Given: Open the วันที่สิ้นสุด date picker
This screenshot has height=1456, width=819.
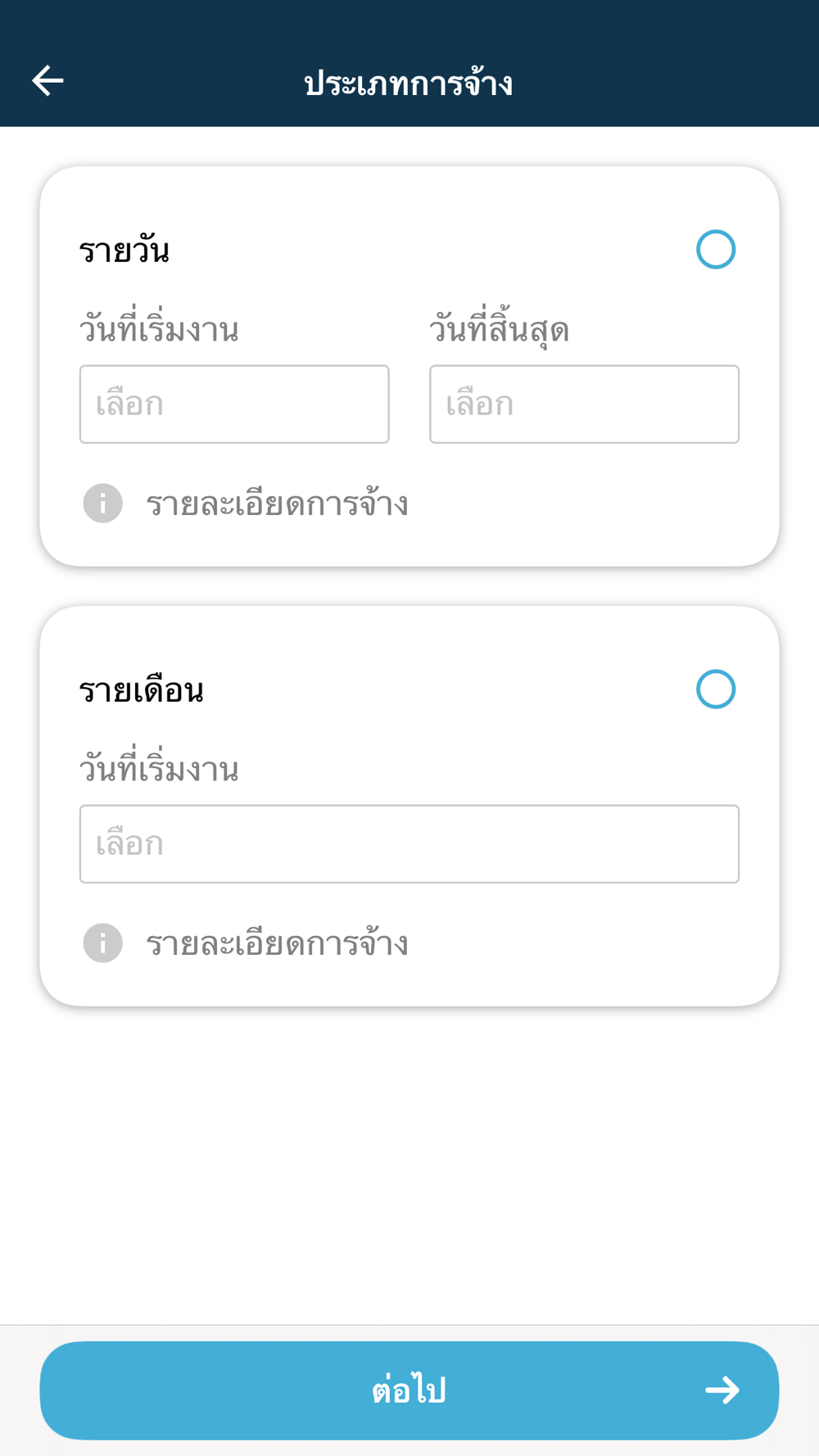Looking at the screenshot, I should click(584, 405).
